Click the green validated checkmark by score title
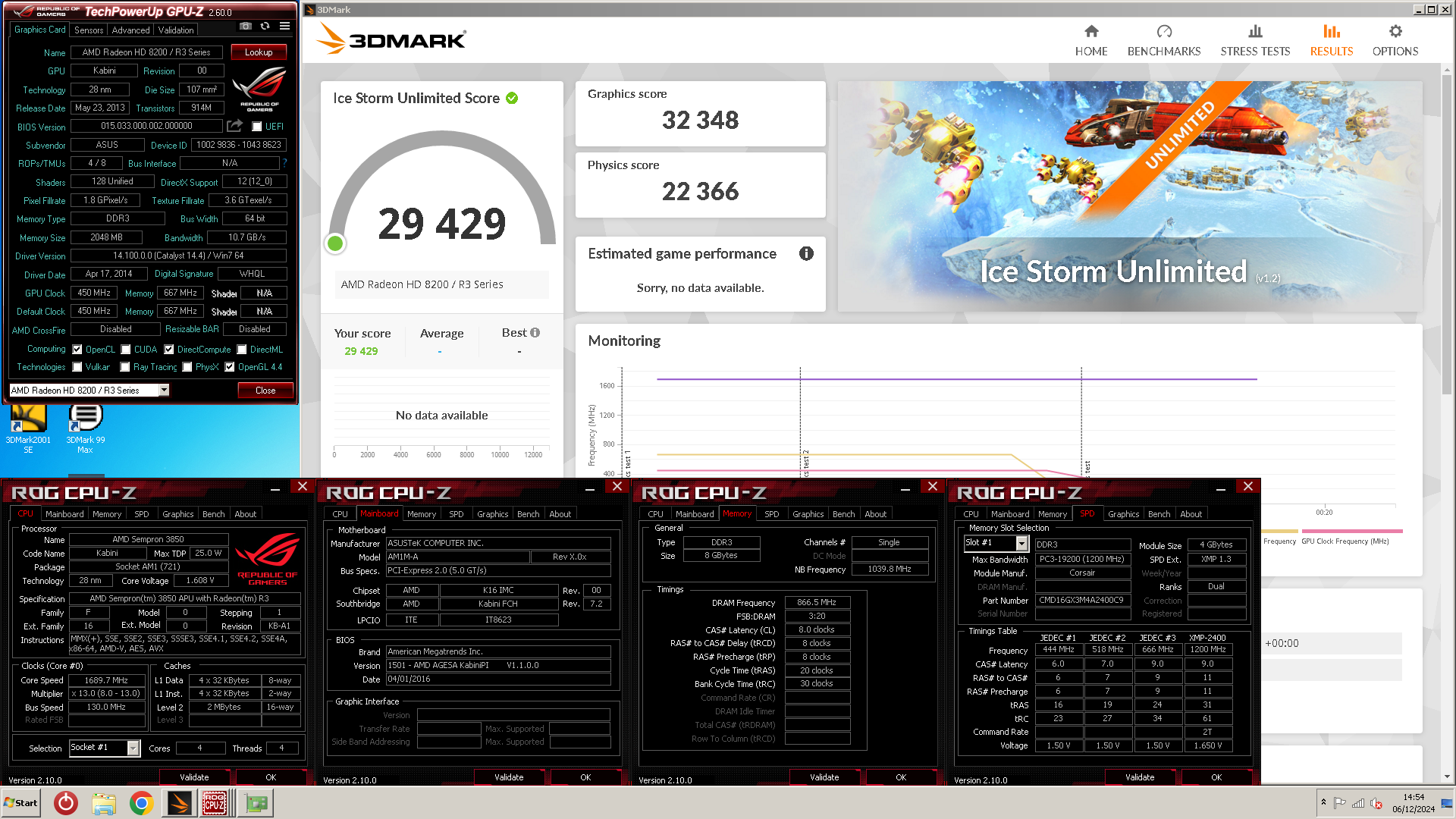 pos(512,98)
